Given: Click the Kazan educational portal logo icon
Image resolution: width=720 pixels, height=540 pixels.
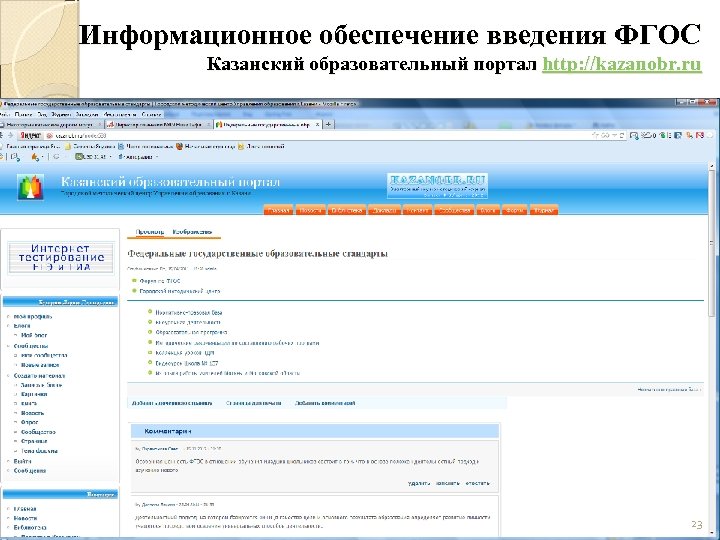Looking at the screenshot, I should tap(30, 187).
